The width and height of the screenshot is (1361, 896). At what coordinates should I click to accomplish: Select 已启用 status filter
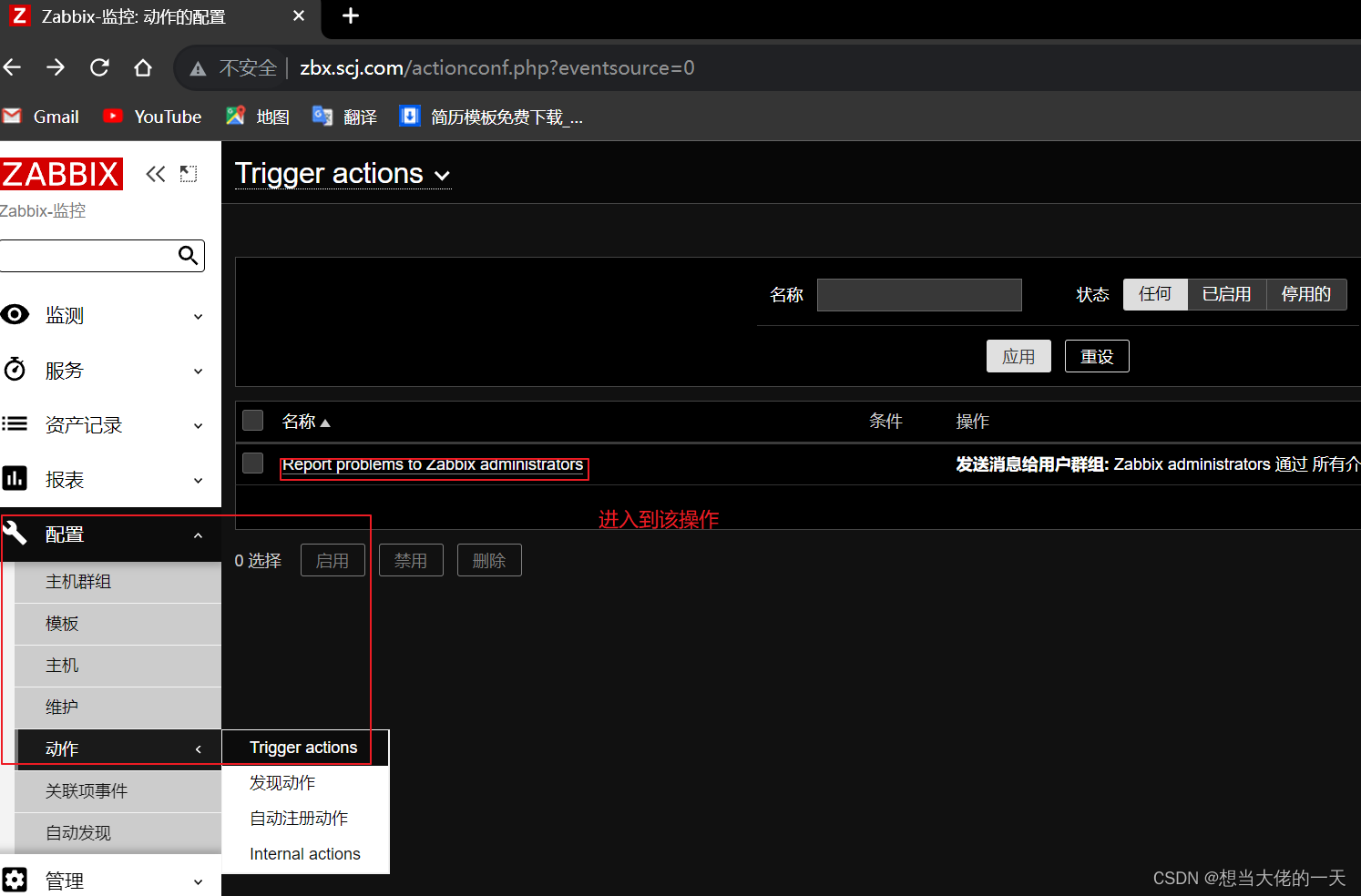(x=1227, y=294)
